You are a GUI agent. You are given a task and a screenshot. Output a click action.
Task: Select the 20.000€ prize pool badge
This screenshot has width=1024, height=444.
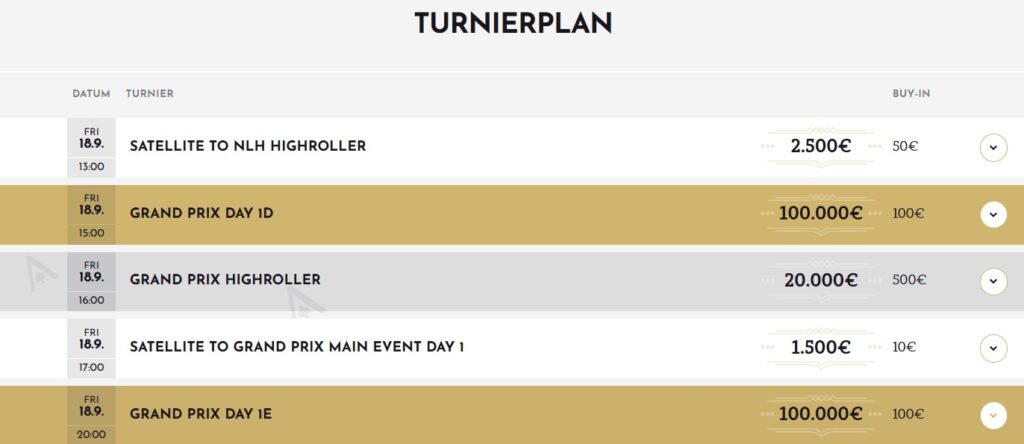(820, 280)
